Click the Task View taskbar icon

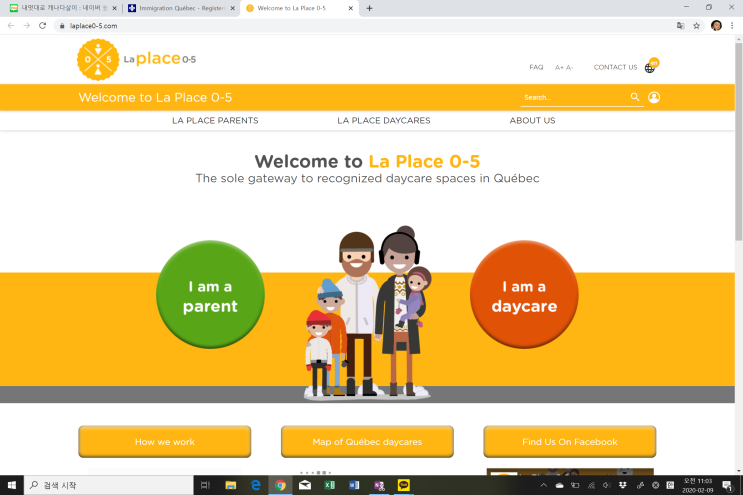205,485
